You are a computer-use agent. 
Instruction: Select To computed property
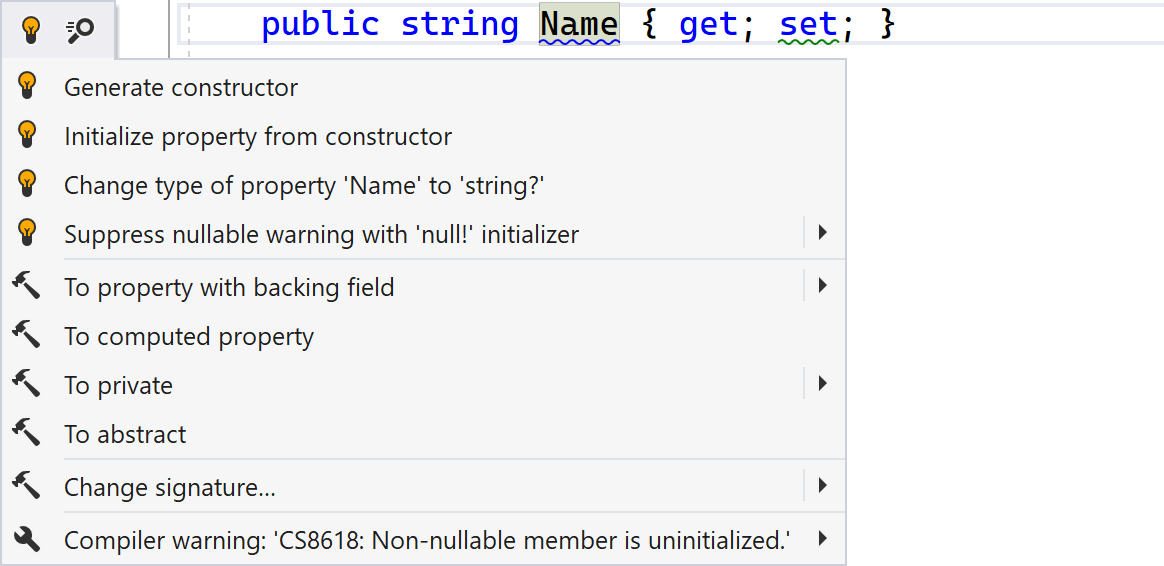[189, 337]
